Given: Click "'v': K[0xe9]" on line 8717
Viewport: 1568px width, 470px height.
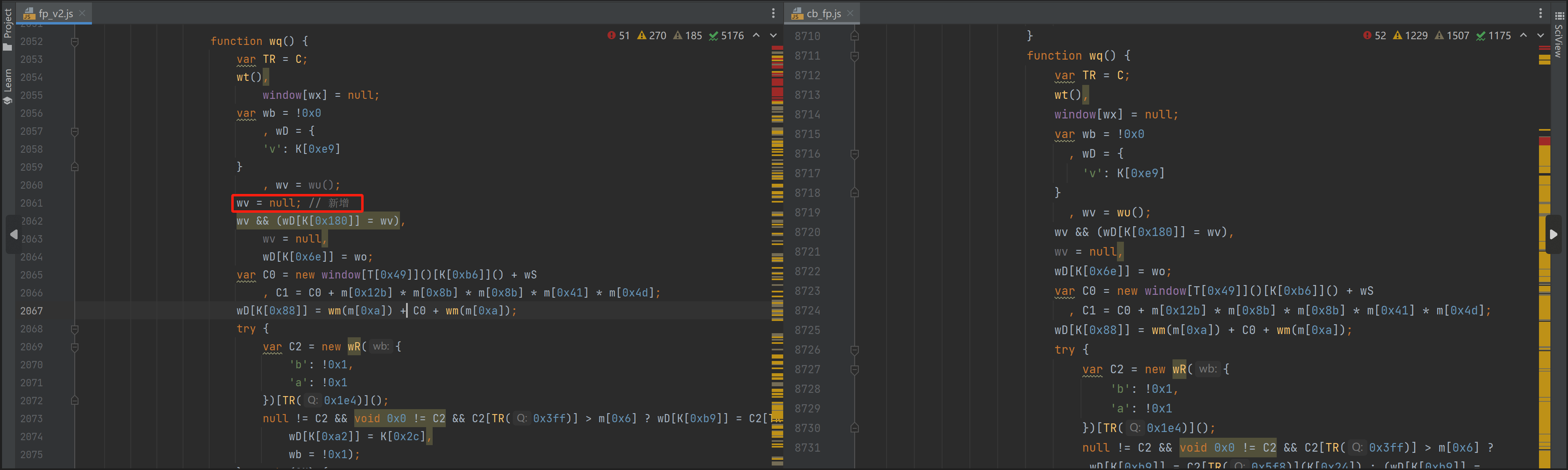Looking at the screenshot, I should tap(1124, 173).
